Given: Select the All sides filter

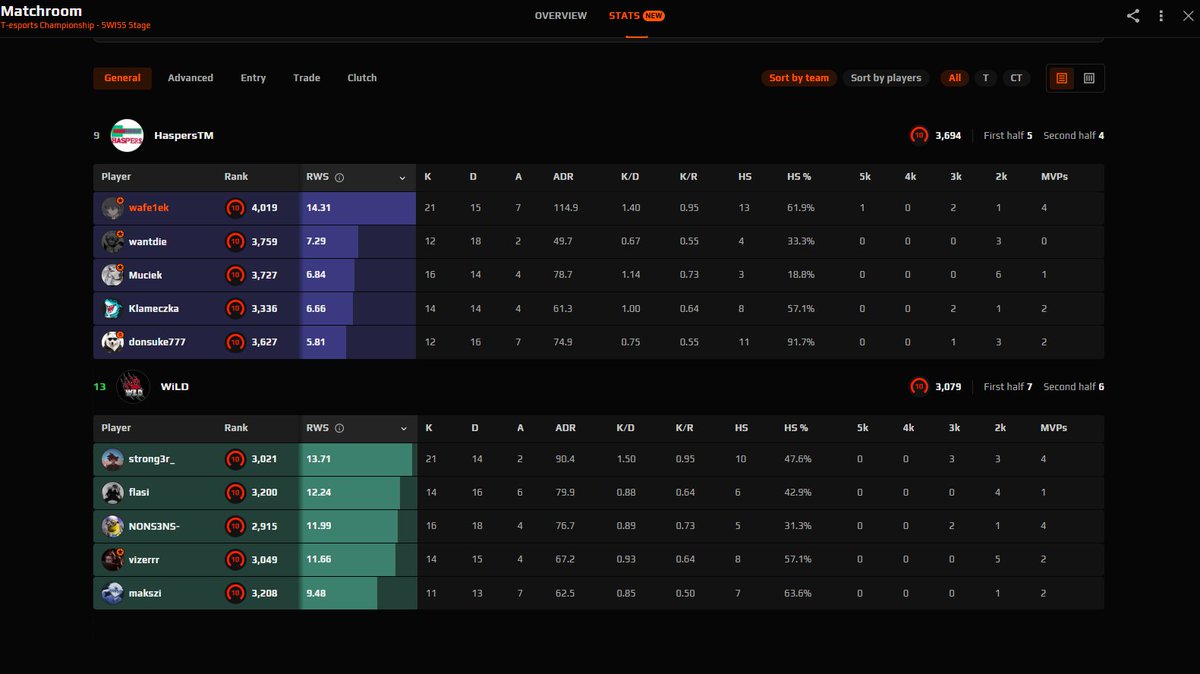Looking at the screenshot, I should 954,78.
